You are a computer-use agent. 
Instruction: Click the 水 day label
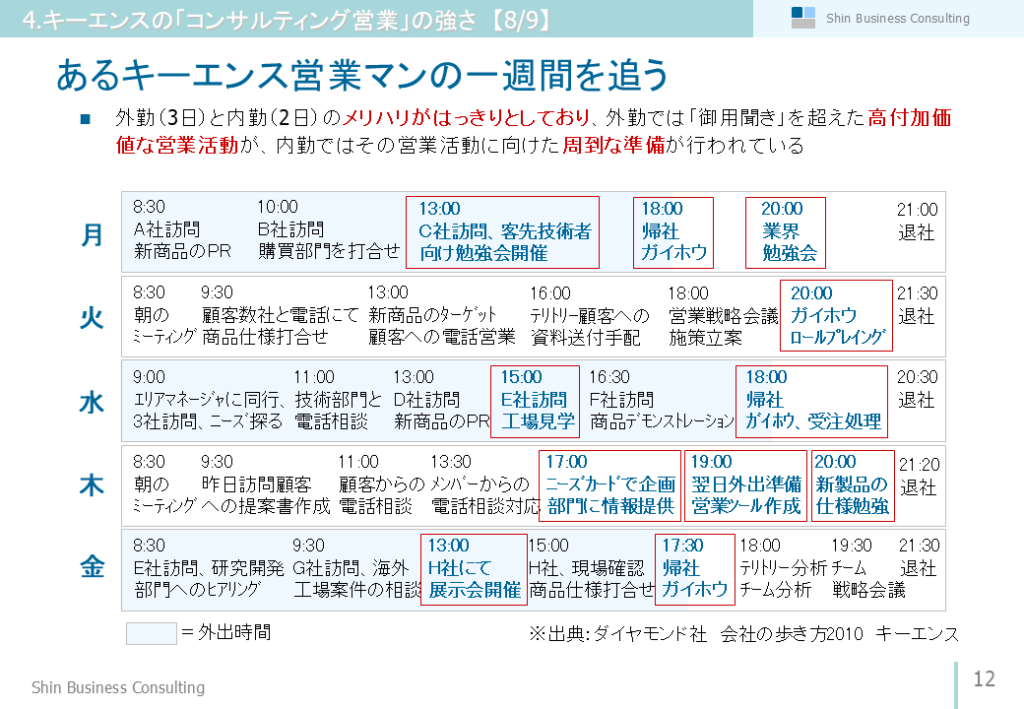tap(92, 402)
